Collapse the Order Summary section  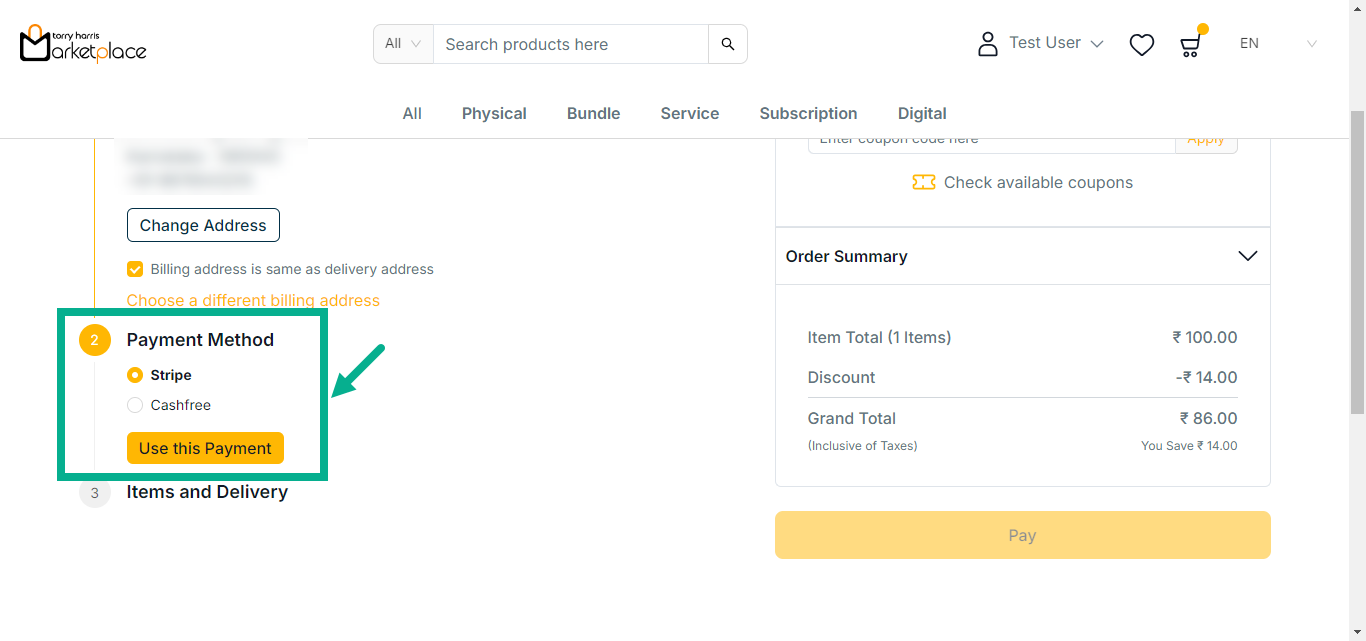[x=1247, y=256]
